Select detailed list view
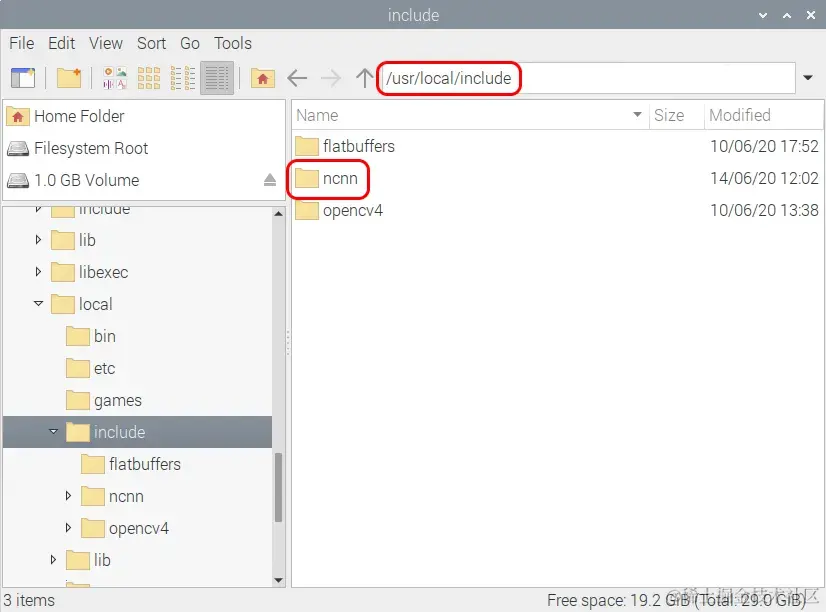 [x=217, y=78]
